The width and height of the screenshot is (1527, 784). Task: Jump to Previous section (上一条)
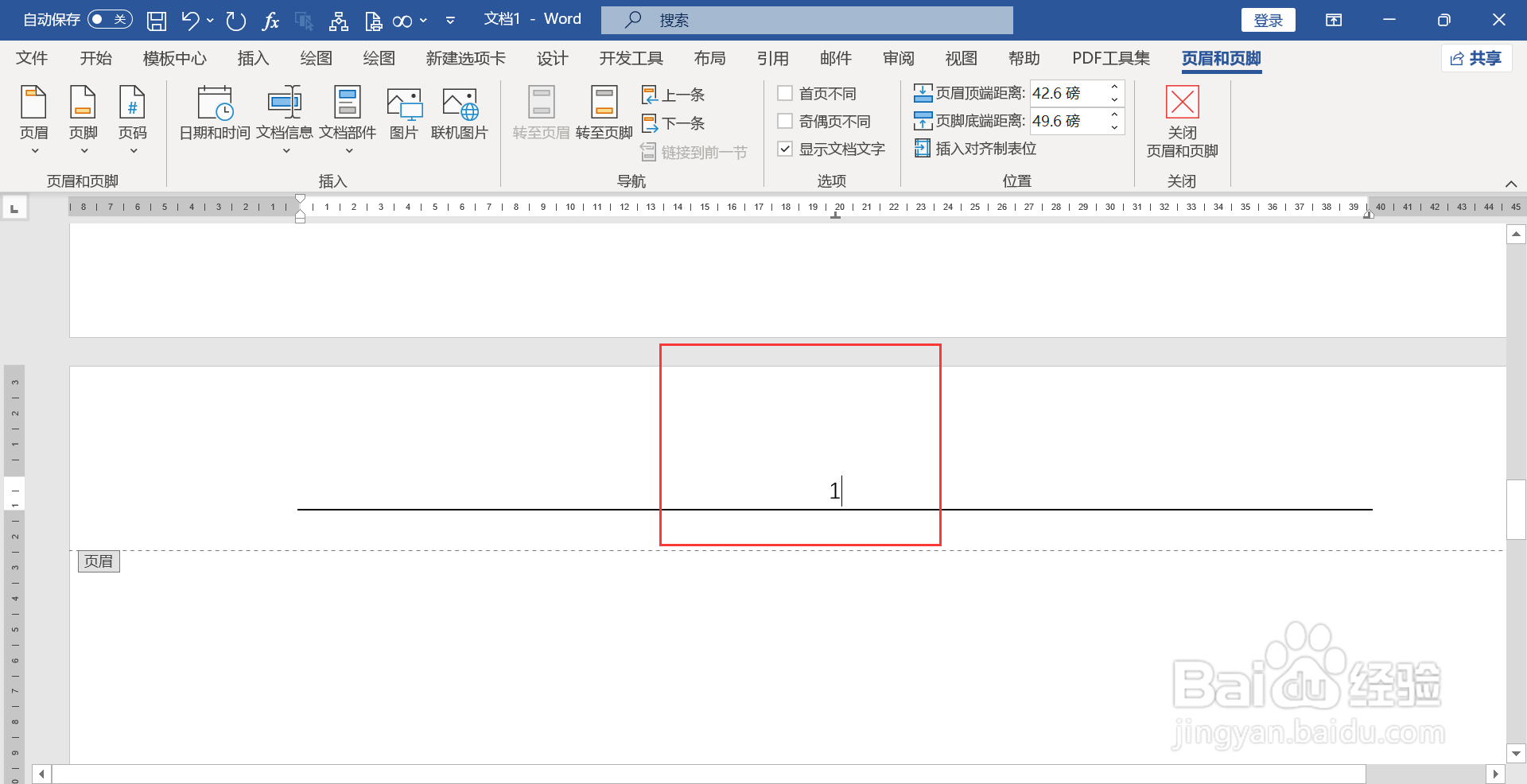[x=673, y=95]
